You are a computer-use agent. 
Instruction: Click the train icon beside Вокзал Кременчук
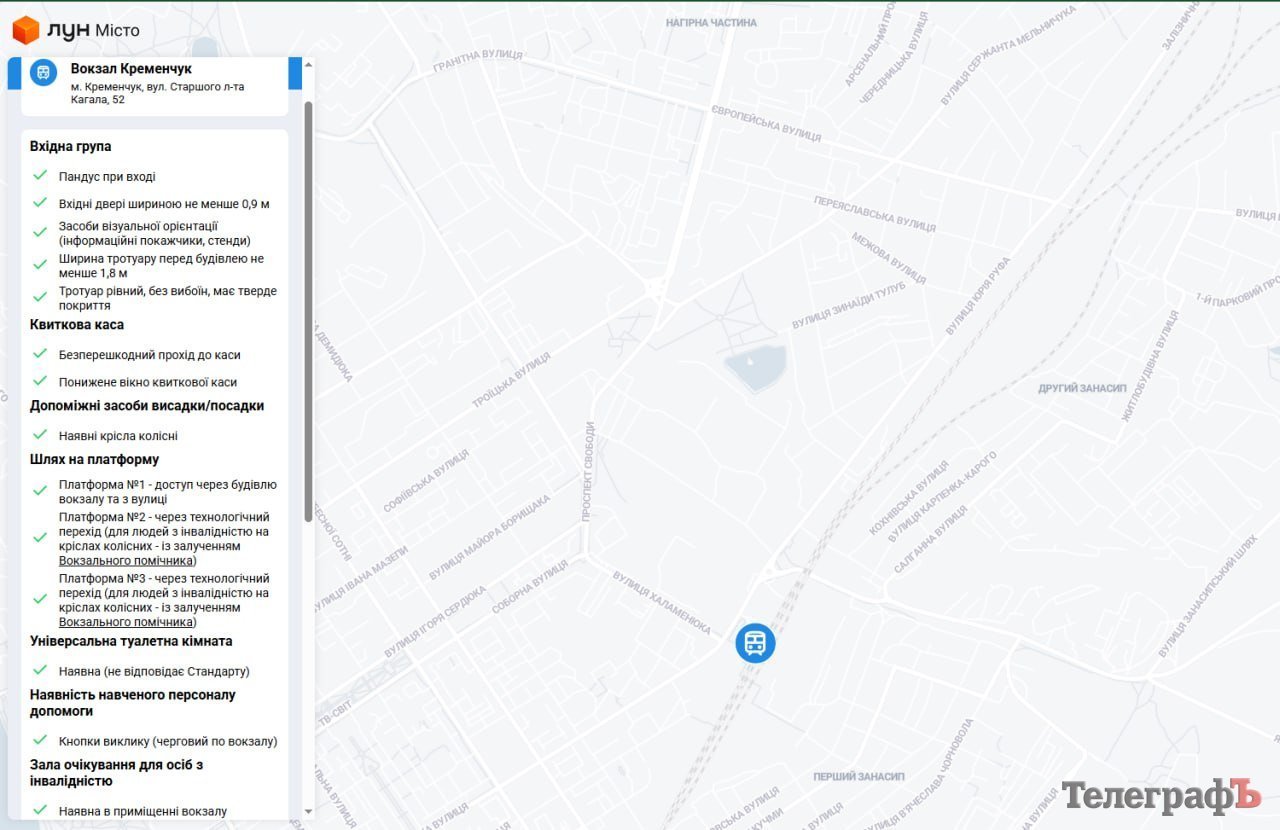tap(43, 73)
